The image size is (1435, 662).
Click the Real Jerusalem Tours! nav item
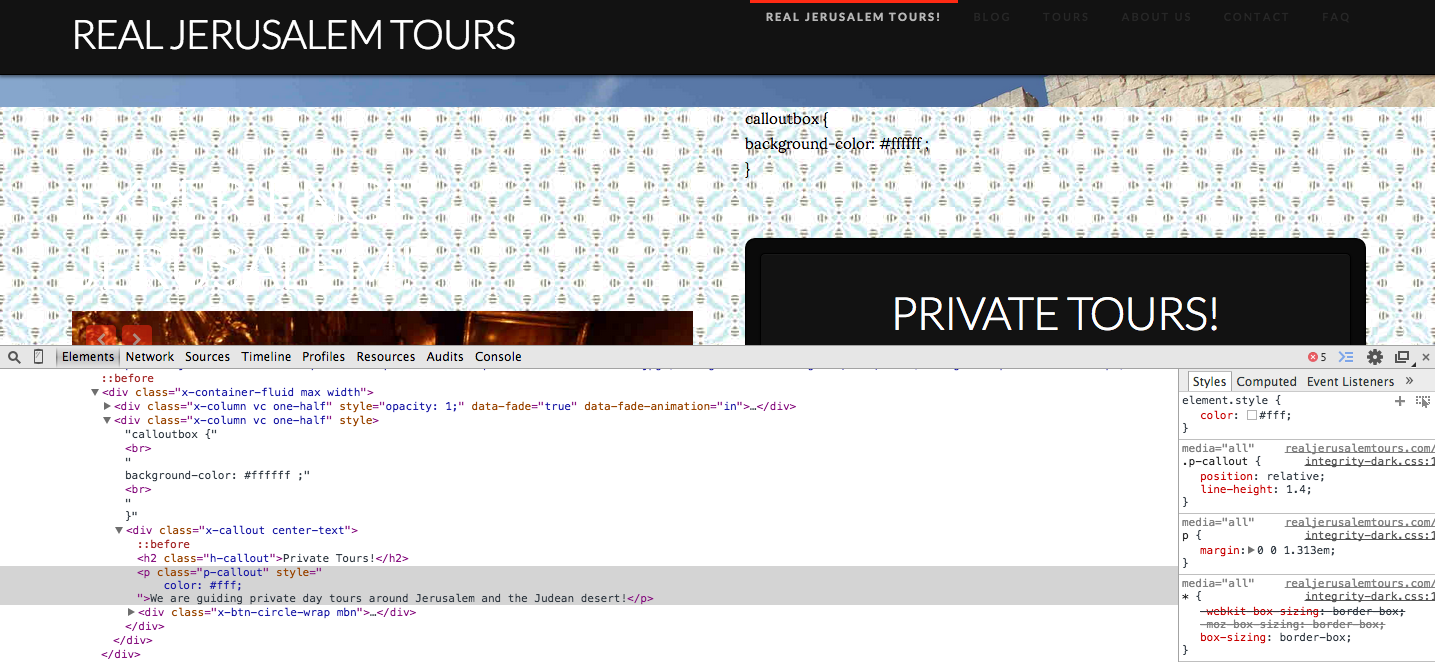pyautogui.click(x=853, y=17)
